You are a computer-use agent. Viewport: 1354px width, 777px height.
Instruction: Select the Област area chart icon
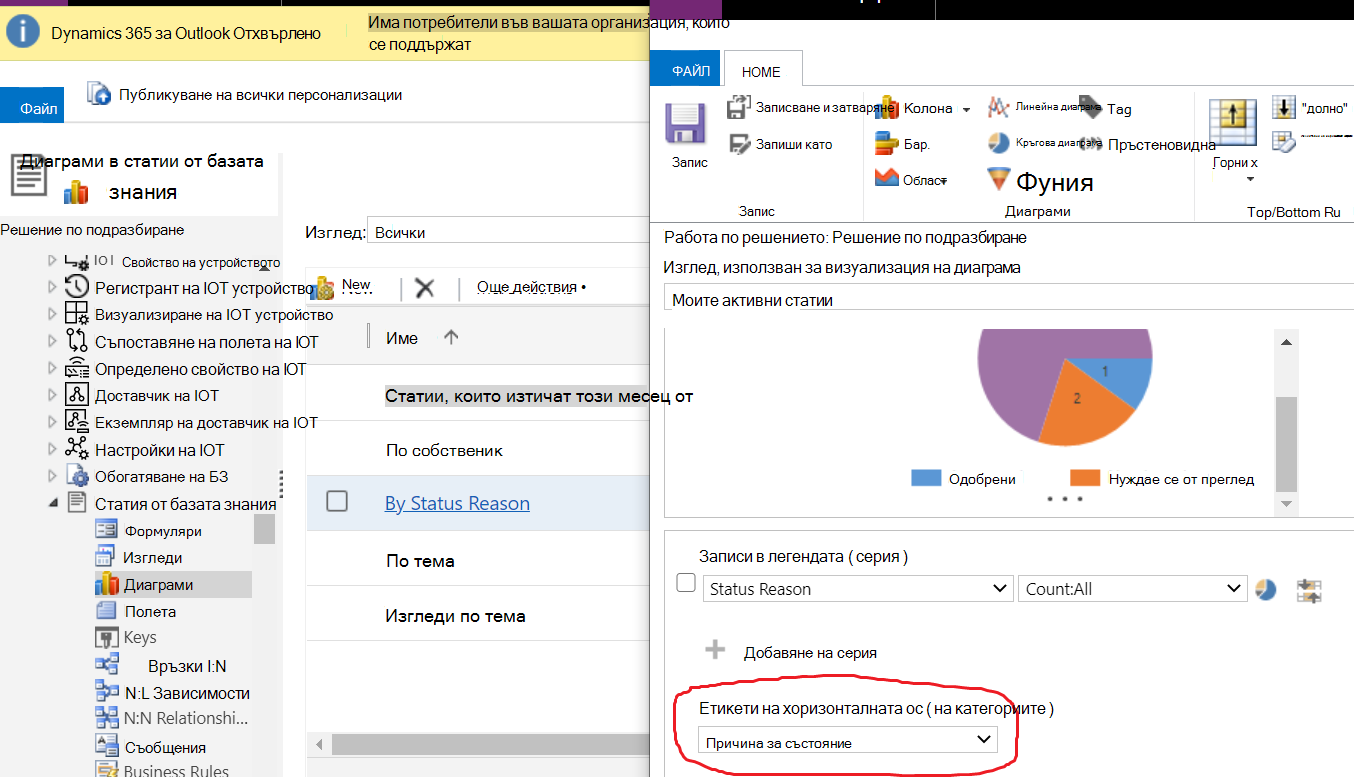pyautogui.click(x=887, y=178)
